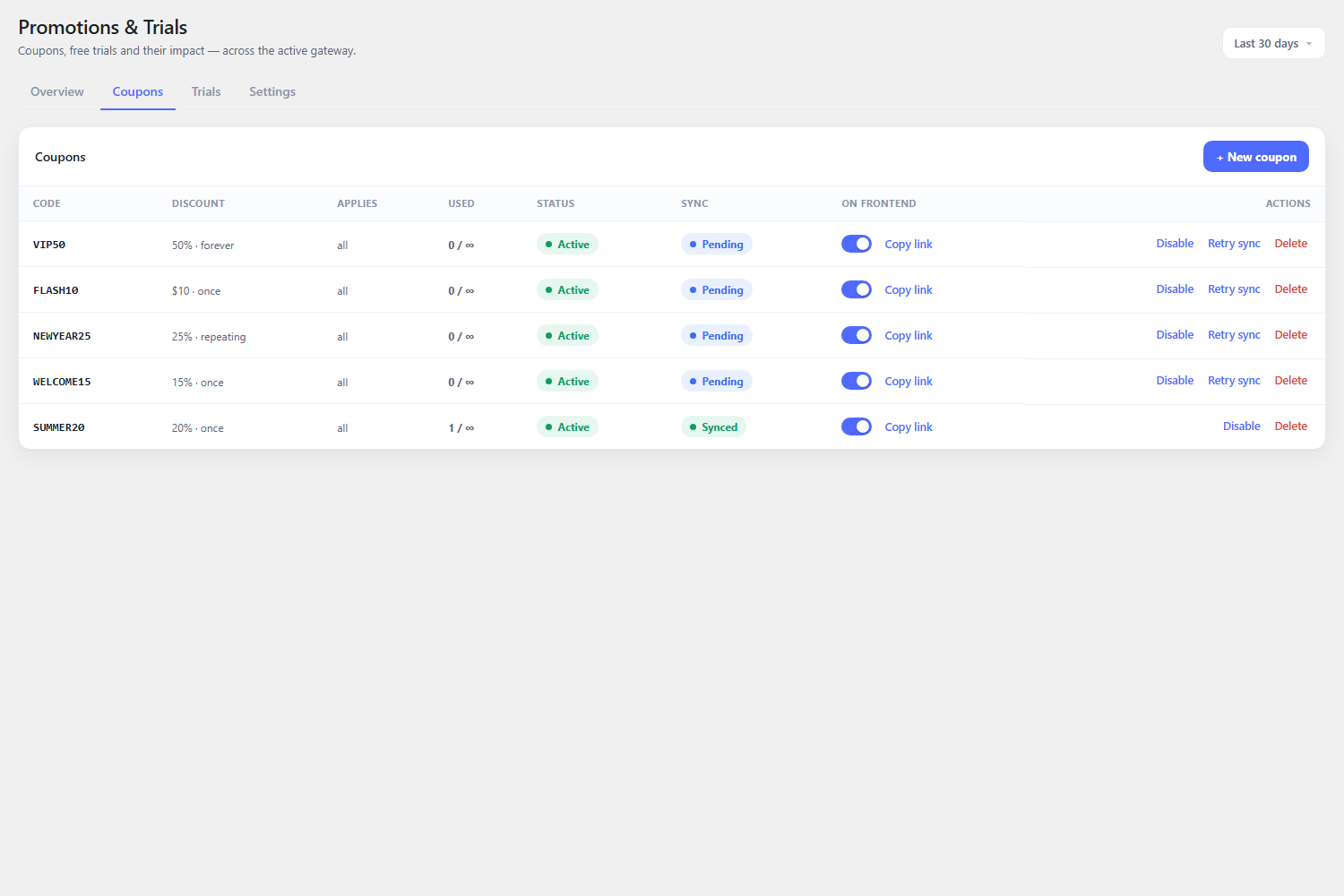Toggle NEWYEAR25 frontend switch
This screenshot has width=1344, height=896.
857,335
